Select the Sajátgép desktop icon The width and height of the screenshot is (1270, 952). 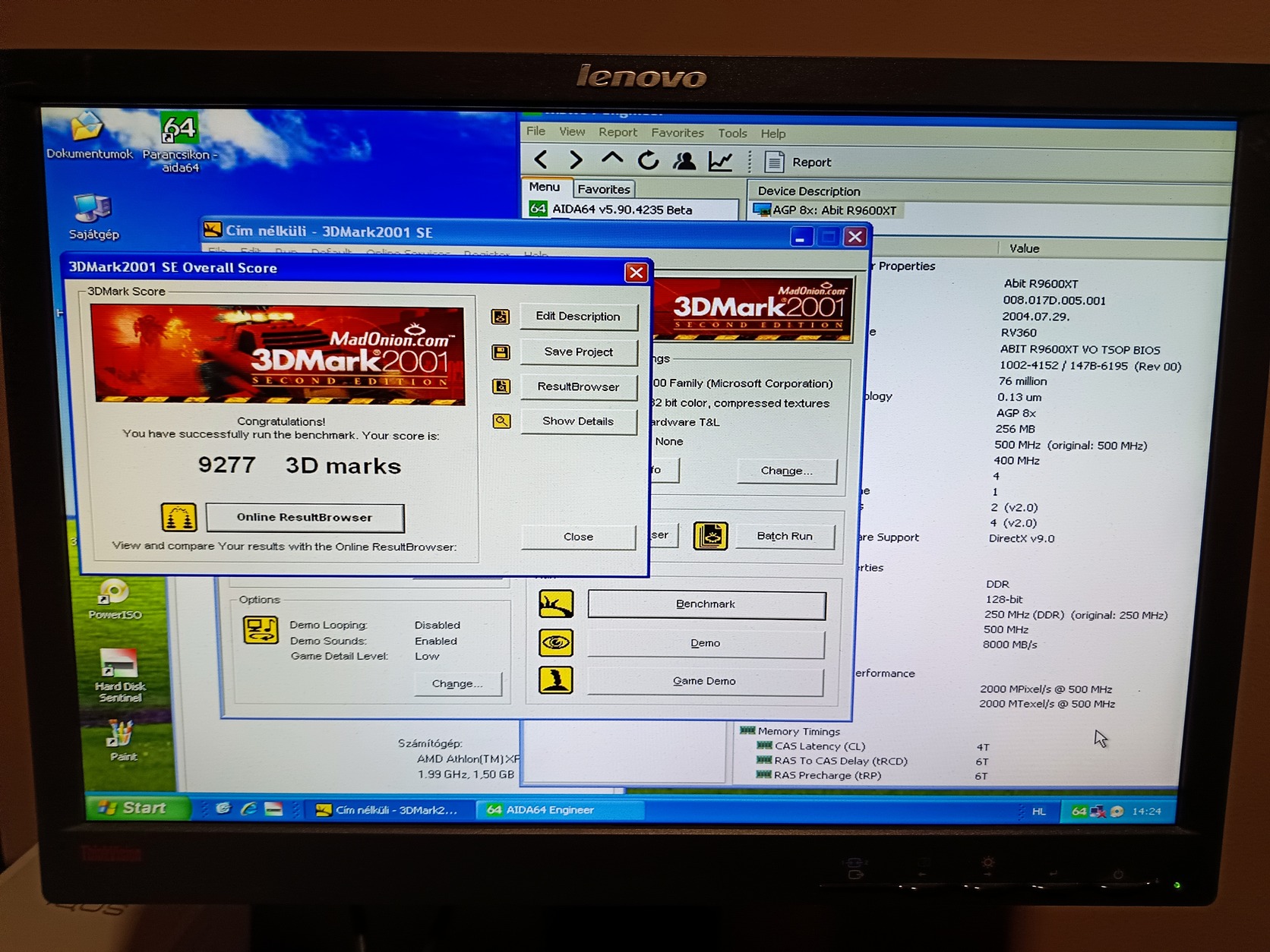(x=93, y=217)
